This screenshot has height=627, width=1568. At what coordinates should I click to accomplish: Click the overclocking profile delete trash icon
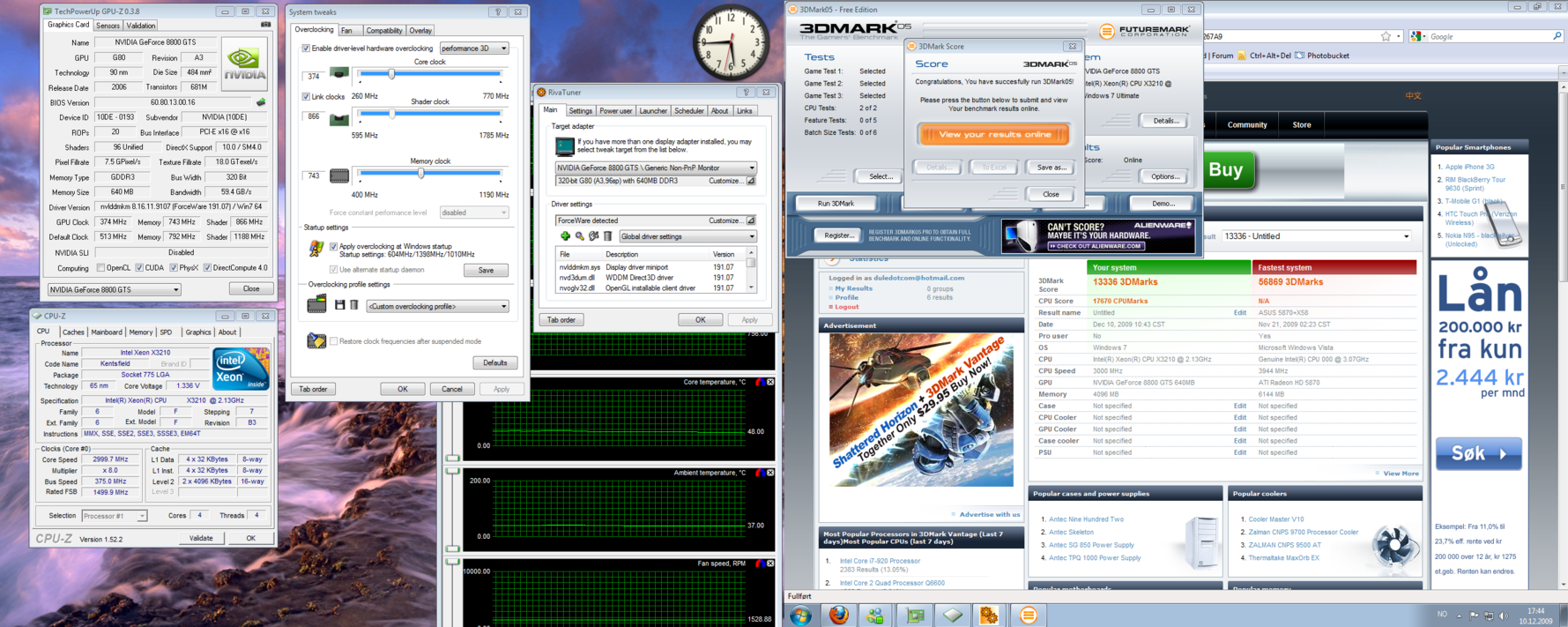[x=354, y=305]
